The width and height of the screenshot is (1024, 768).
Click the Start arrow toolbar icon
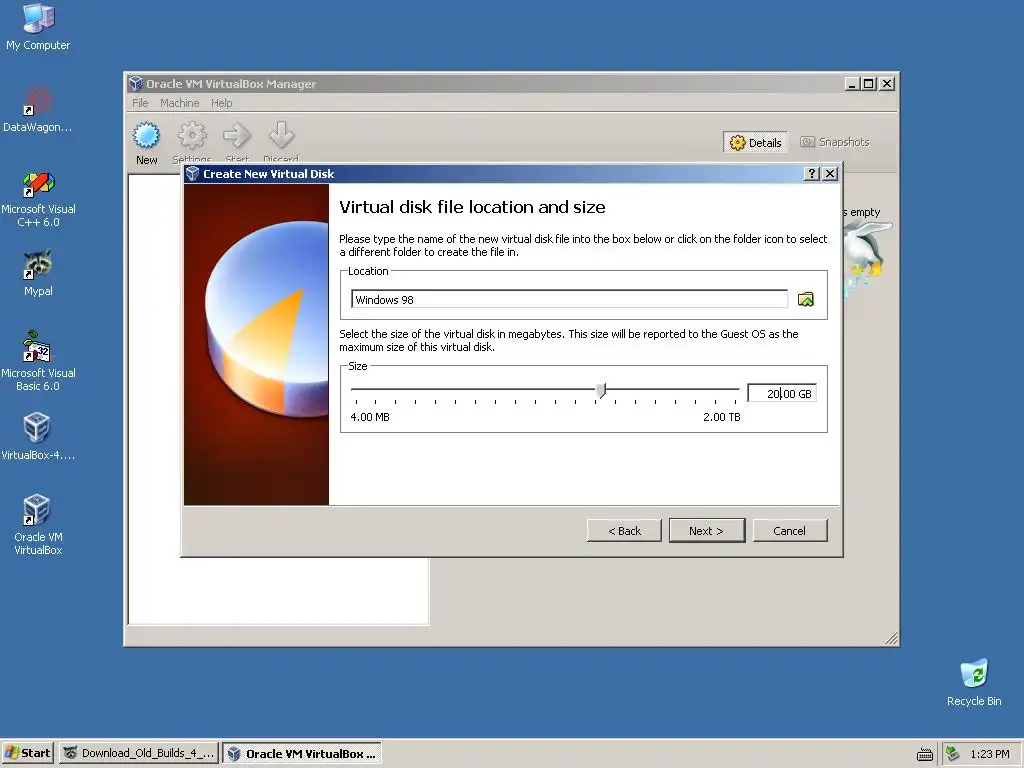point(236,136)
